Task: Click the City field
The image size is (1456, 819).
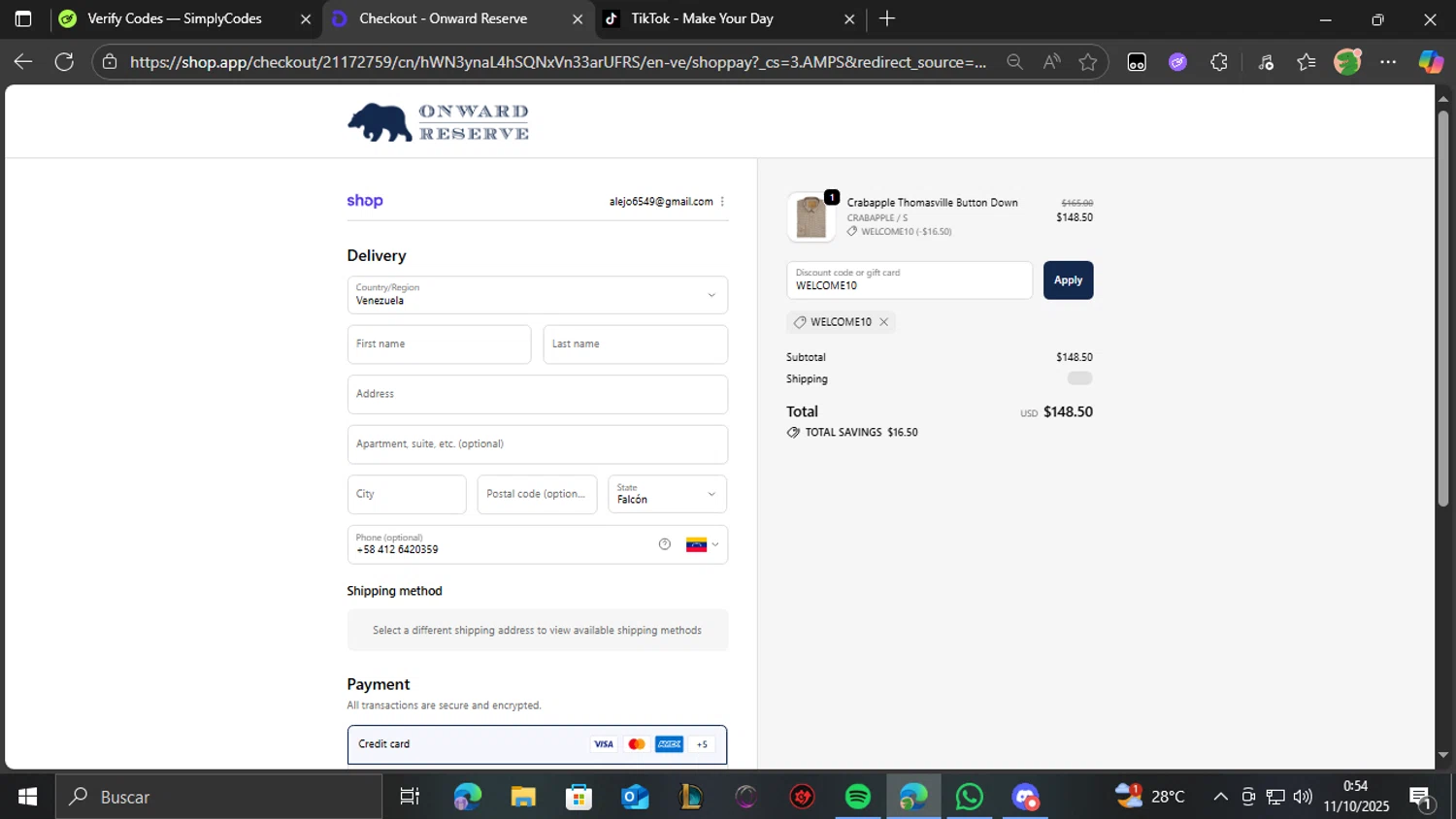Action: pos(407,494)
